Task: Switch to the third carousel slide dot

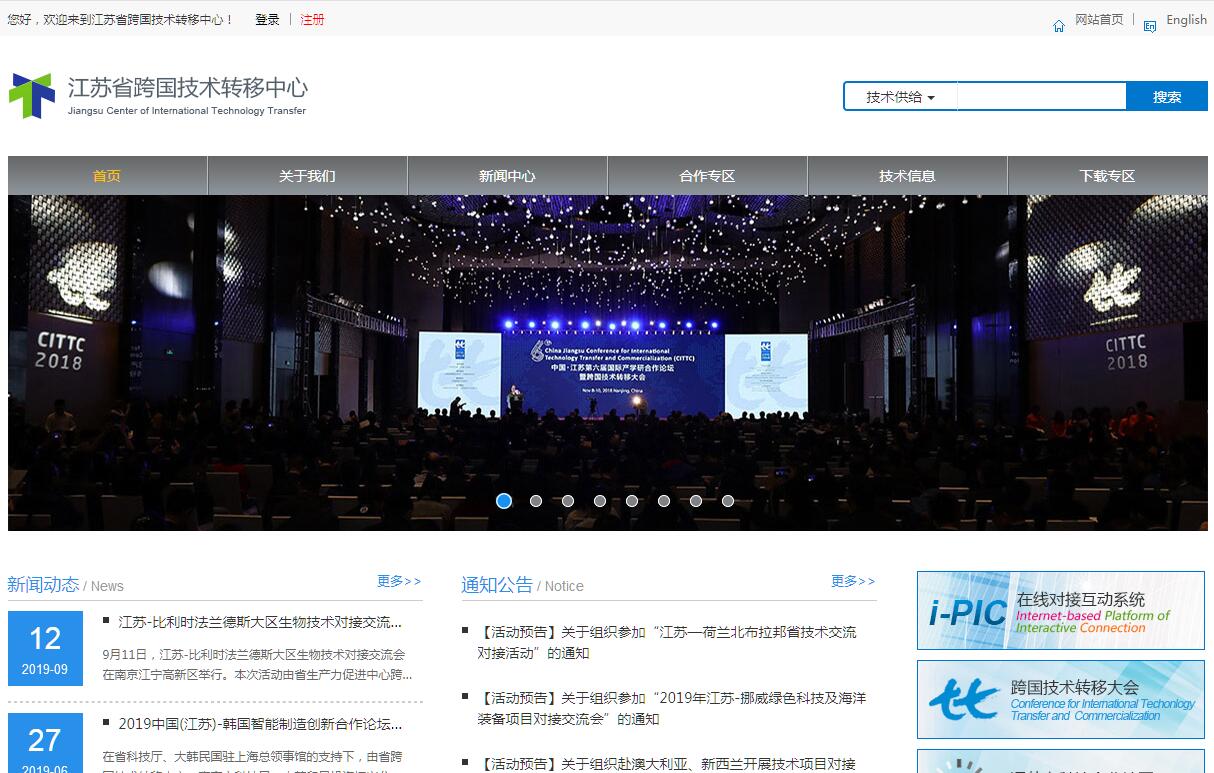Action: coord(568,501)
